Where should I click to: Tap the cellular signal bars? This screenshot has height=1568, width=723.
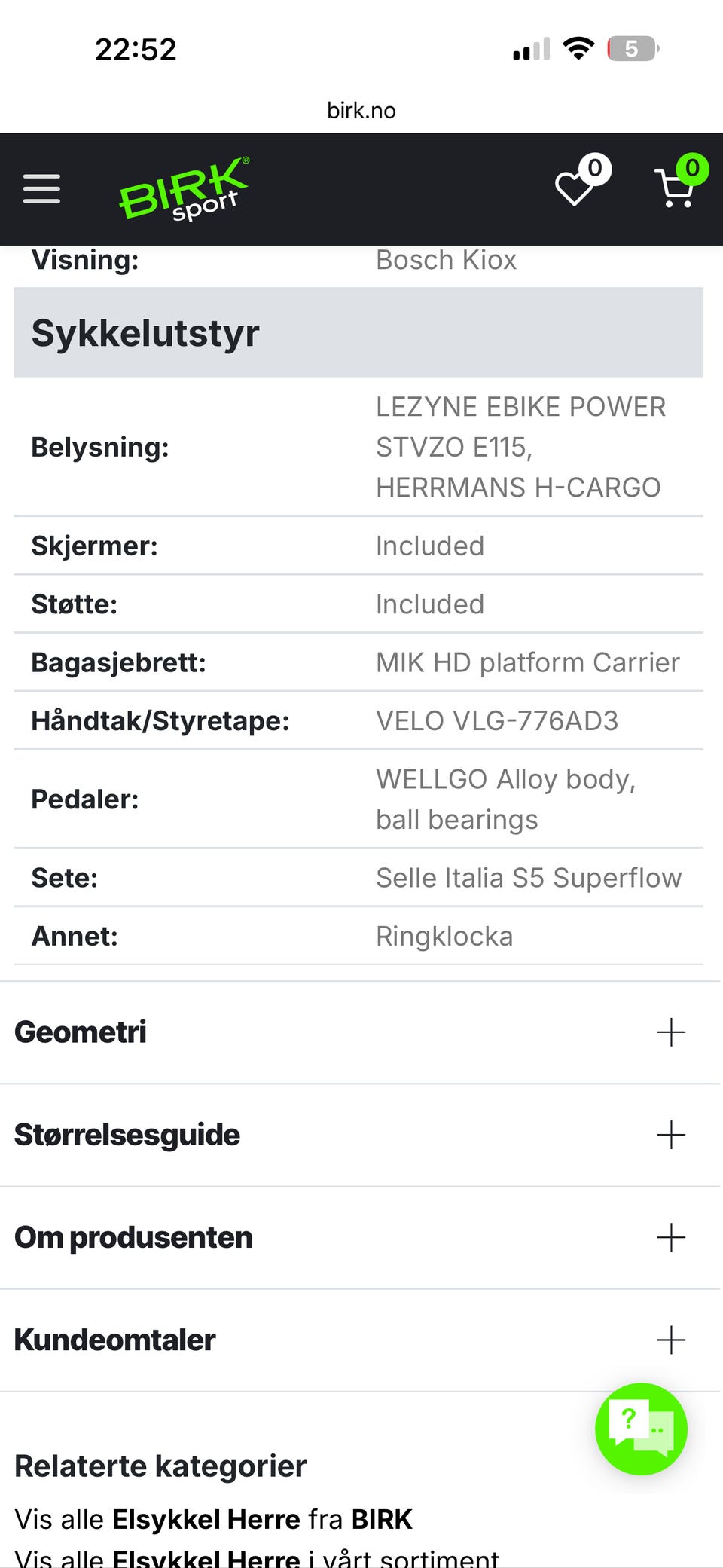click(x=531, y=50)
